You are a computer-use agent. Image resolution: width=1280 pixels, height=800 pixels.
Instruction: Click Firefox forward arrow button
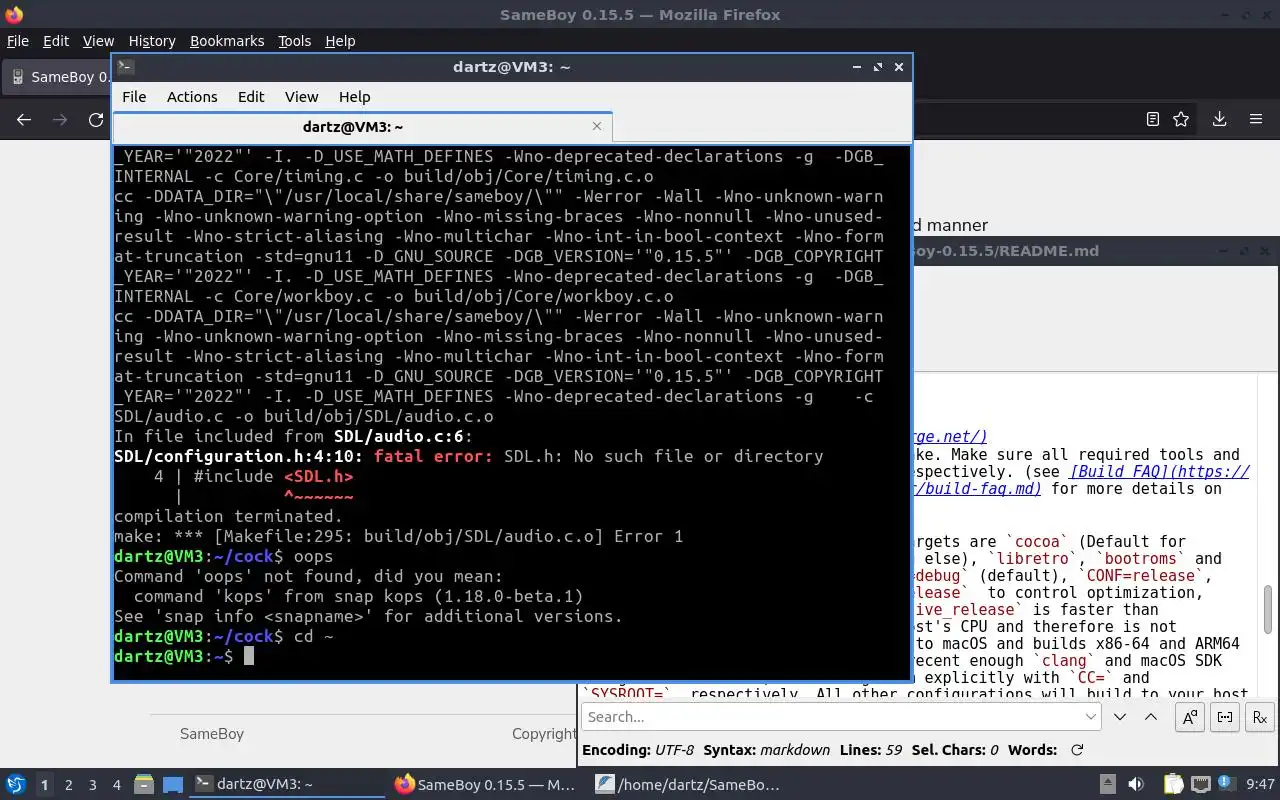[60, 119]
